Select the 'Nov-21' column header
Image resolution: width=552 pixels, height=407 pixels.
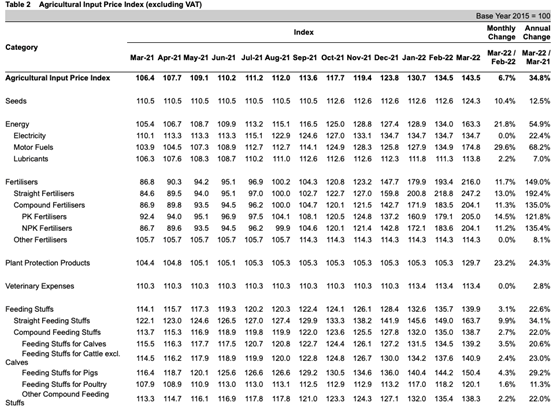click(359, 57)
